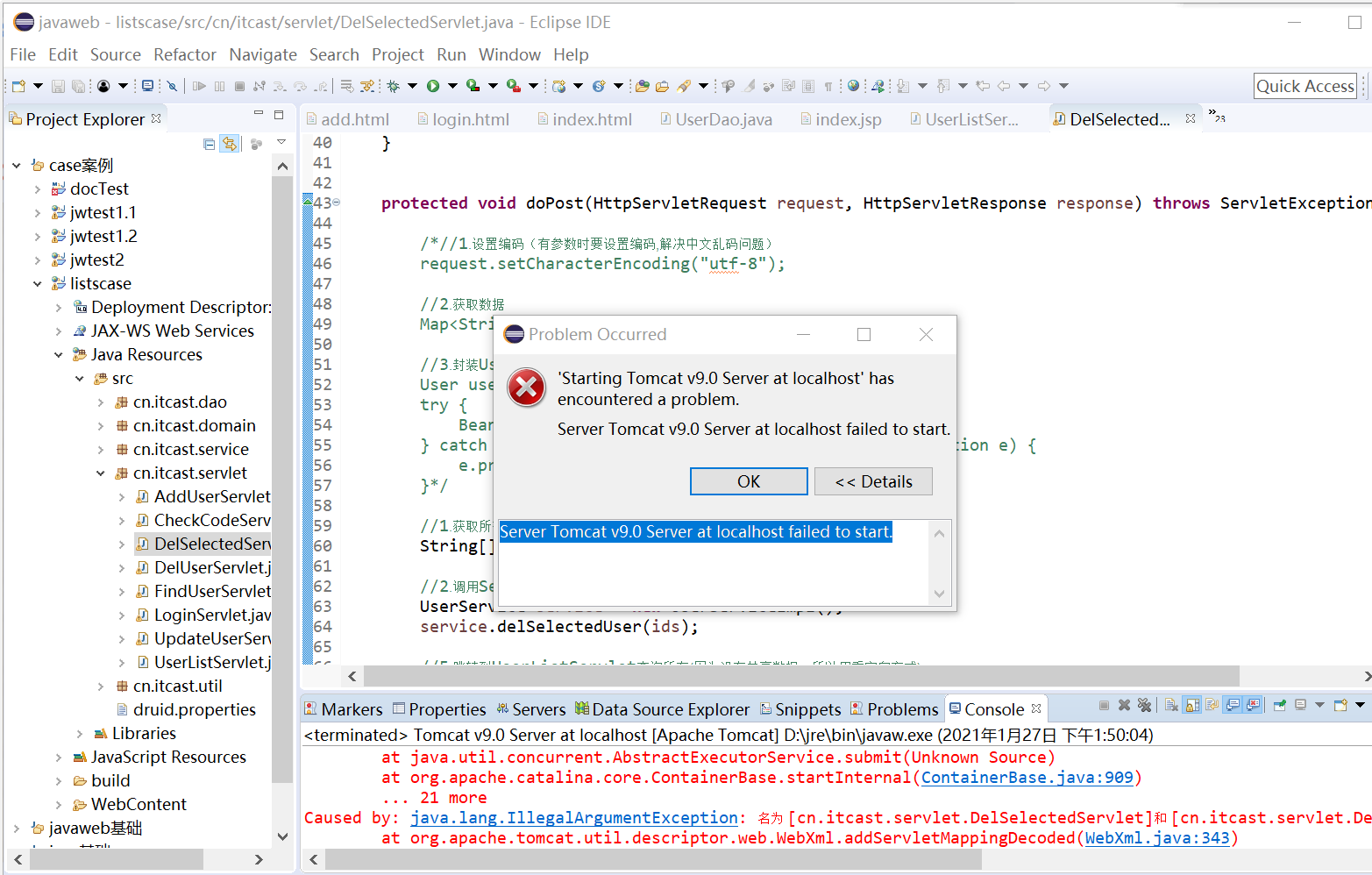Screen dimensions: 1372x875
Task: Click the Coverage run icon
Action: pyautogui.click(x=473, y=86)
